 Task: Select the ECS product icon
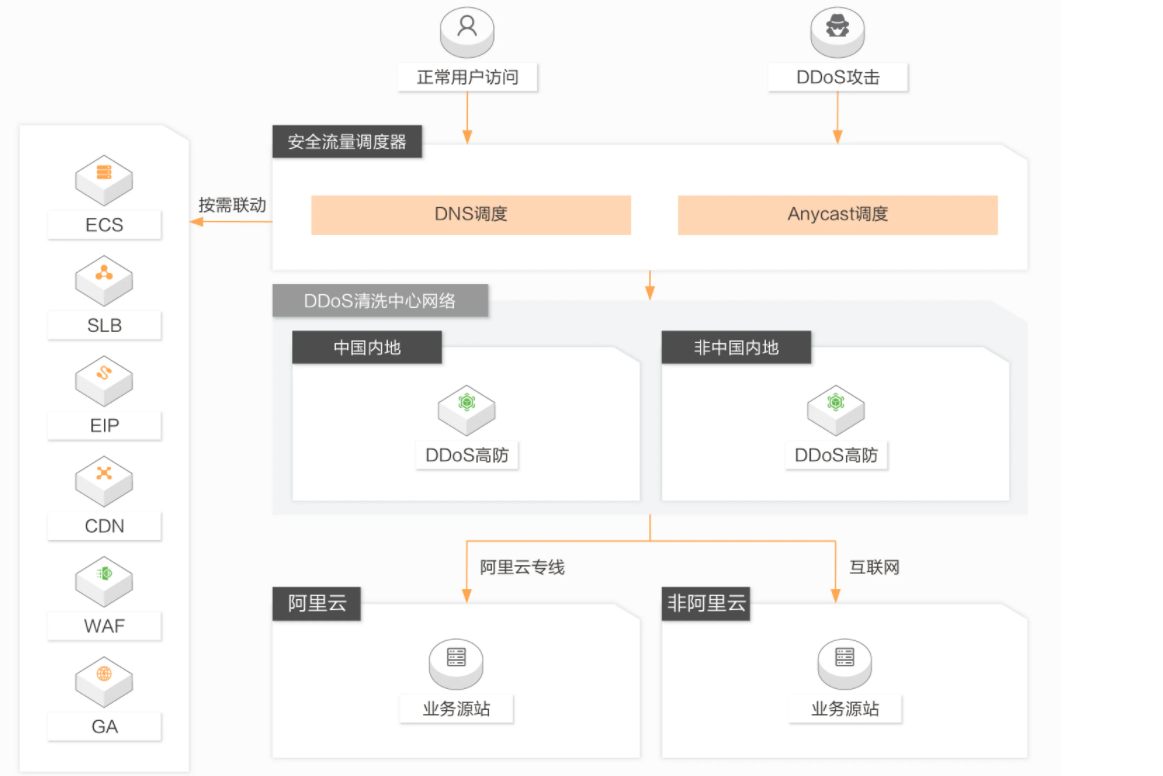pos(104,179)
